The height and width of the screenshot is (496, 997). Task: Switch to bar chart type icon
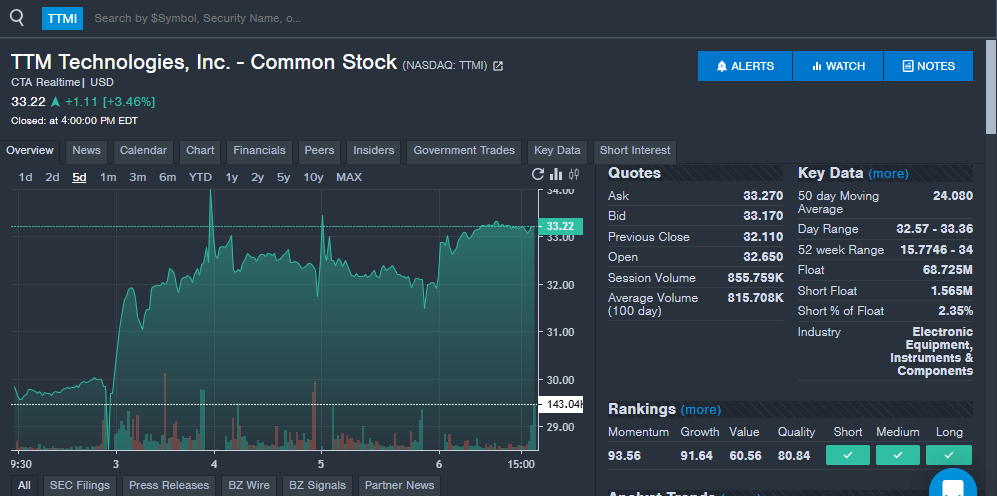[x=556, y=174]
